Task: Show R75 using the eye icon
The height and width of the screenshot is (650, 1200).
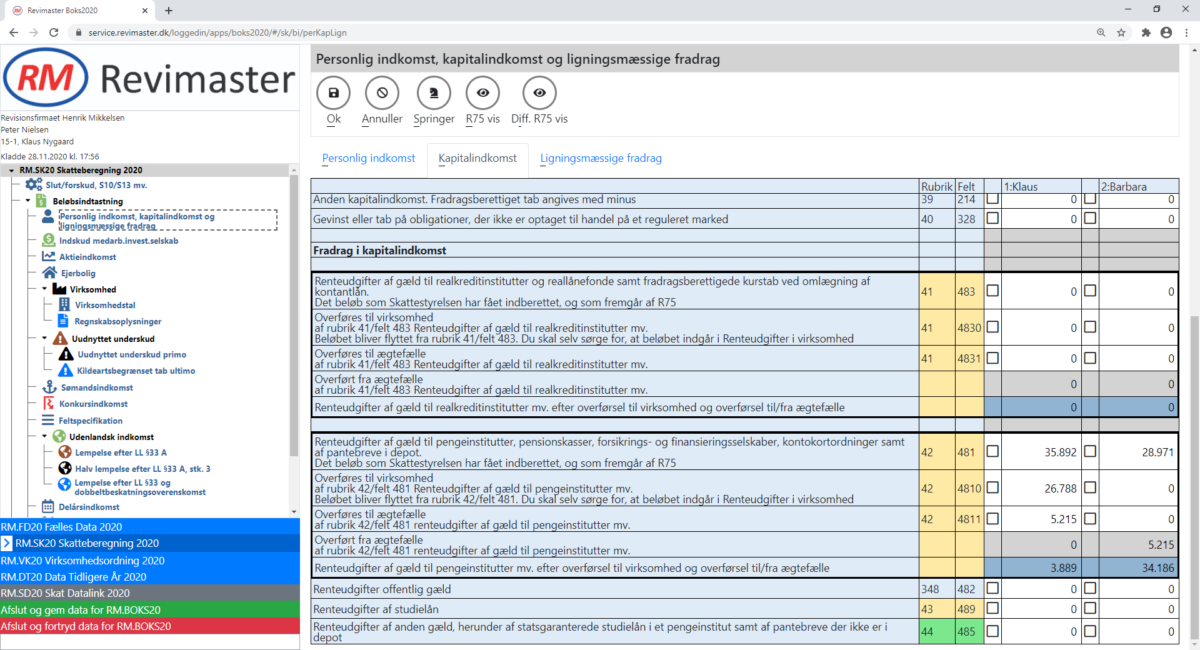Action: click(483, 93)
